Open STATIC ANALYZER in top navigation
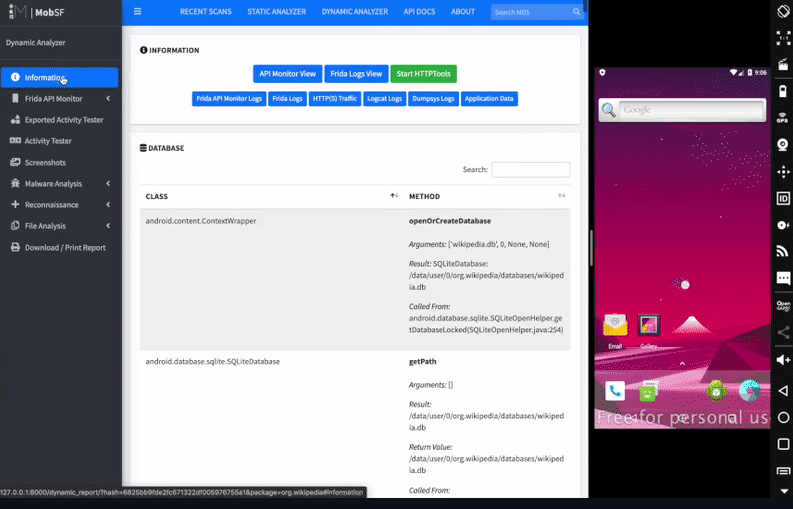The image size is (793, 509). coord(277,12)
